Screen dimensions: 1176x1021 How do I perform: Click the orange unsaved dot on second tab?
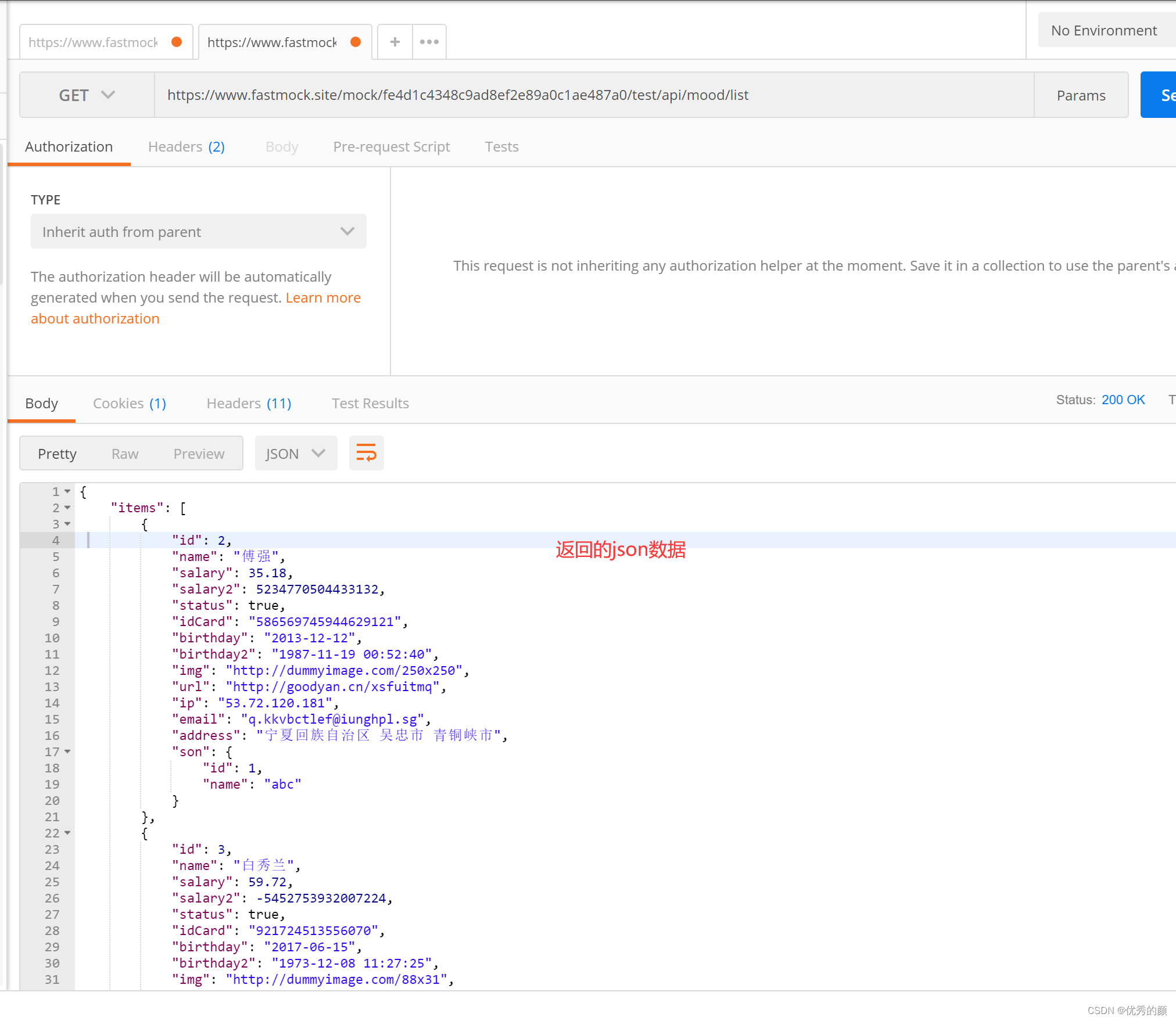point(356,42)
